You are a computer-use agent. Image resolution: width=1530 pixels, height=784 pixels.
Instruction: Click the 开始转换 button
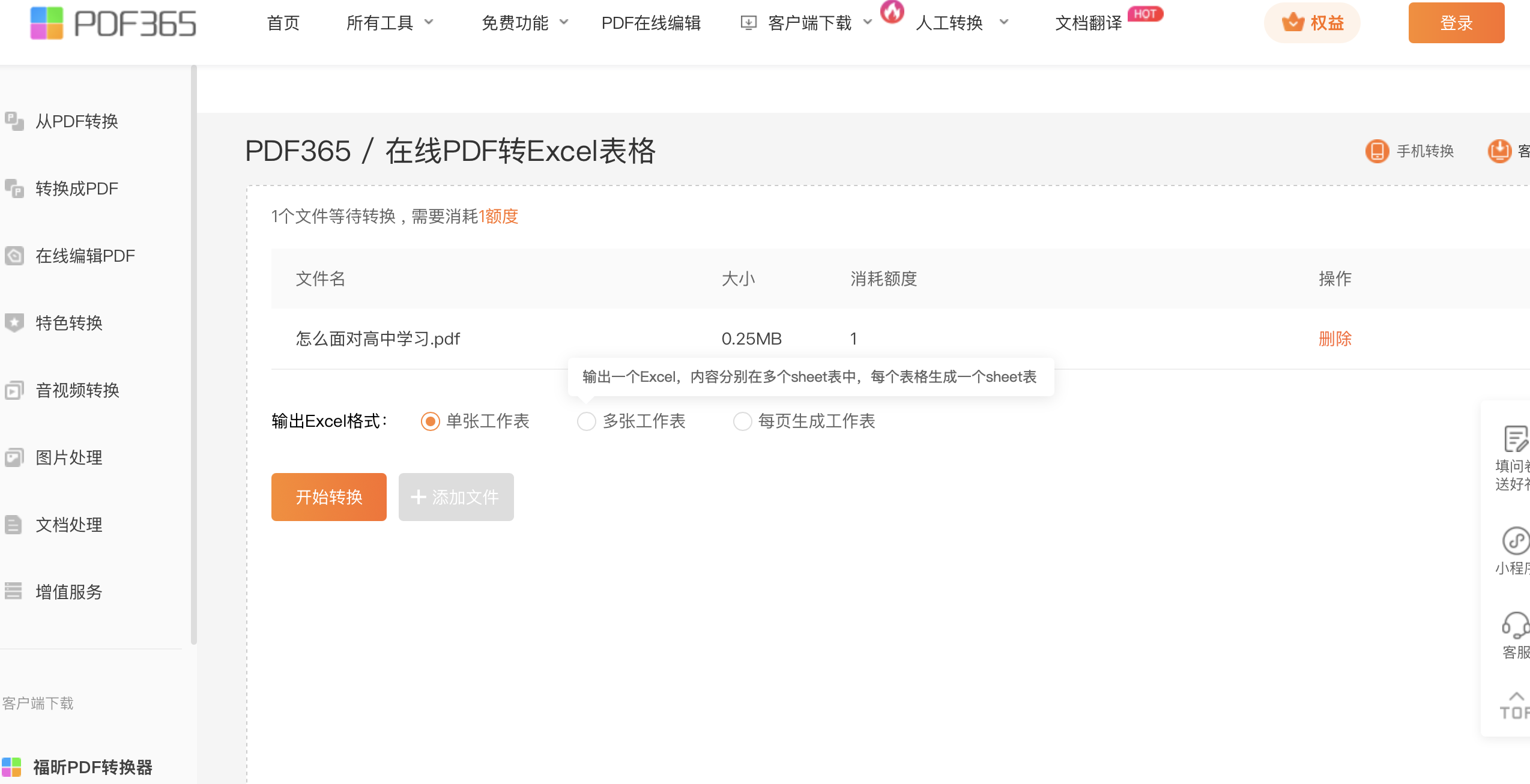329,497
